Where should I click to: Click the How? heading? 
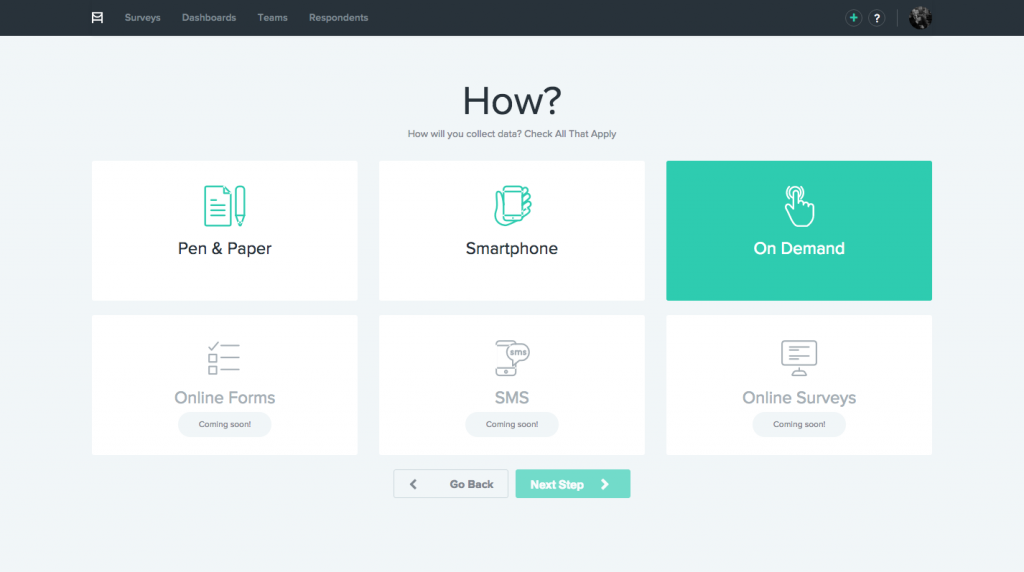point(511,101)
